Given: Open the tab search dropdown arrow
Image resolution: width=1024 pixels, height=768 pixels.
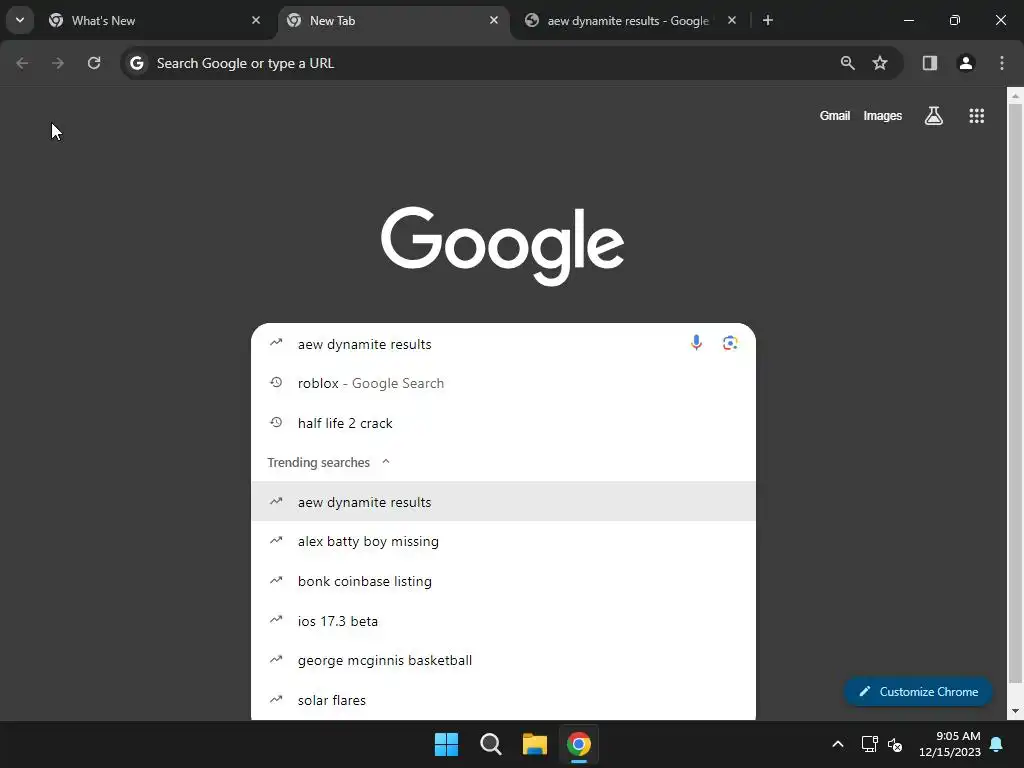Looking at the screenshot, I should coord(20,20).
